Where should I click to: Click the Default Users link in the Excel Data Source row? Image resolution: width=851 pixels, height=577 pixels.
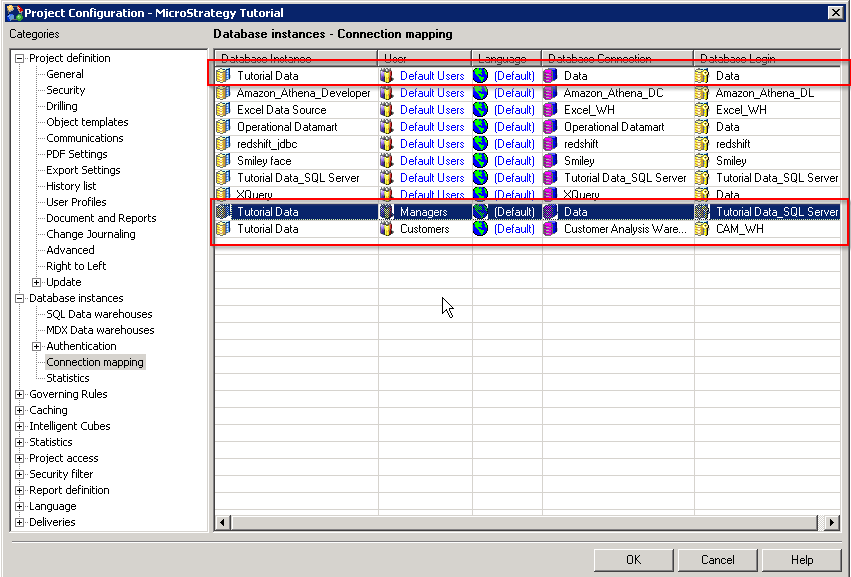pyautogui.click(x=431, y=110)
